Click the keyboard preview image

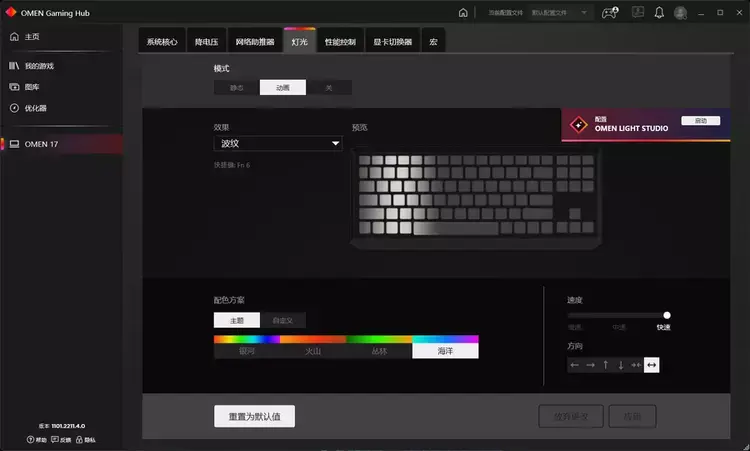click(476, 198)
